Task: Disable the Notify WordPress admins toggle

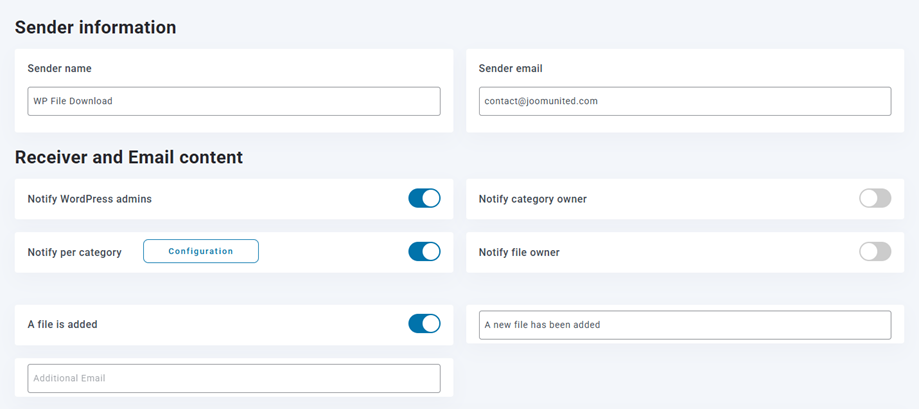Action: point(424,198)
